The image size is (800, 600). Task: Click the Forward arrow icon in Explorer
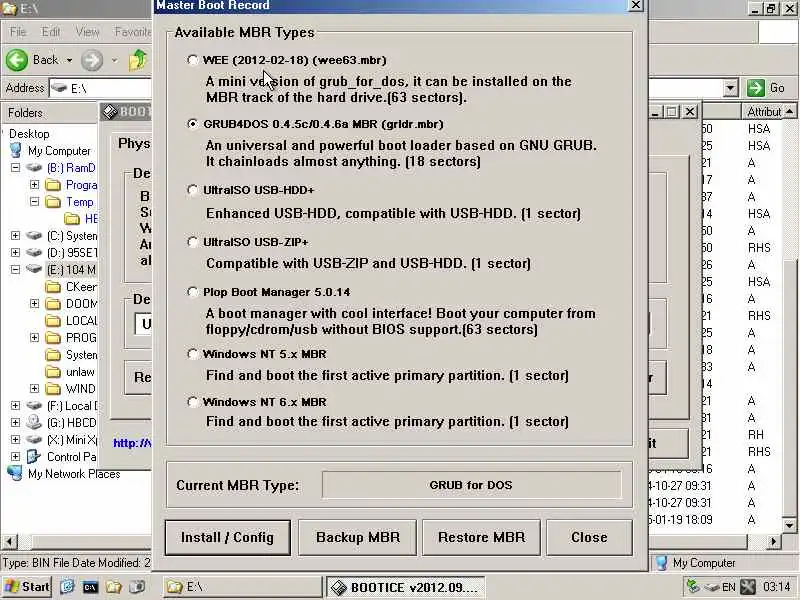[x=92, y=60]
